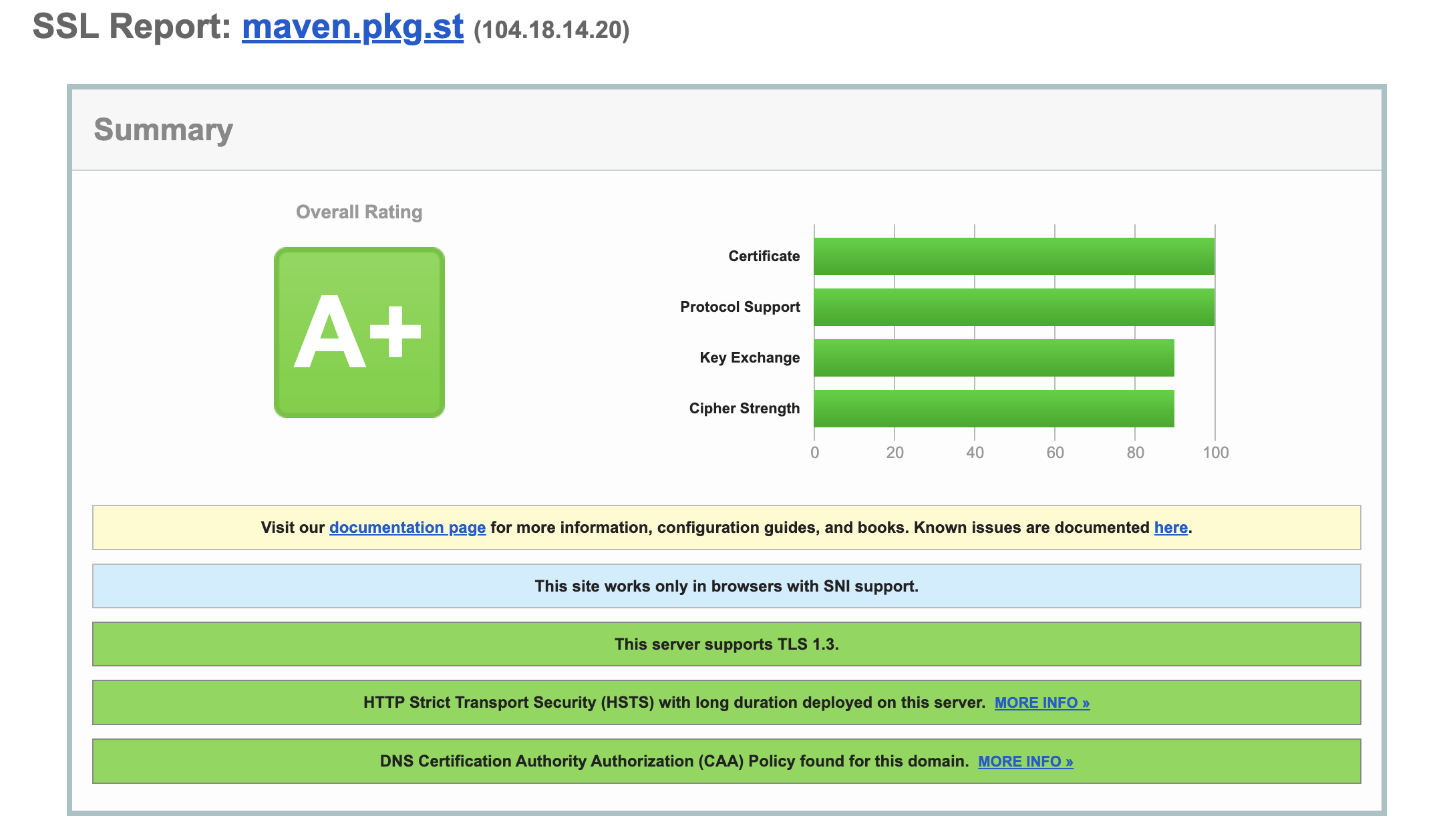Open the documentation page link
The image size is (1455, 840).
407,528
